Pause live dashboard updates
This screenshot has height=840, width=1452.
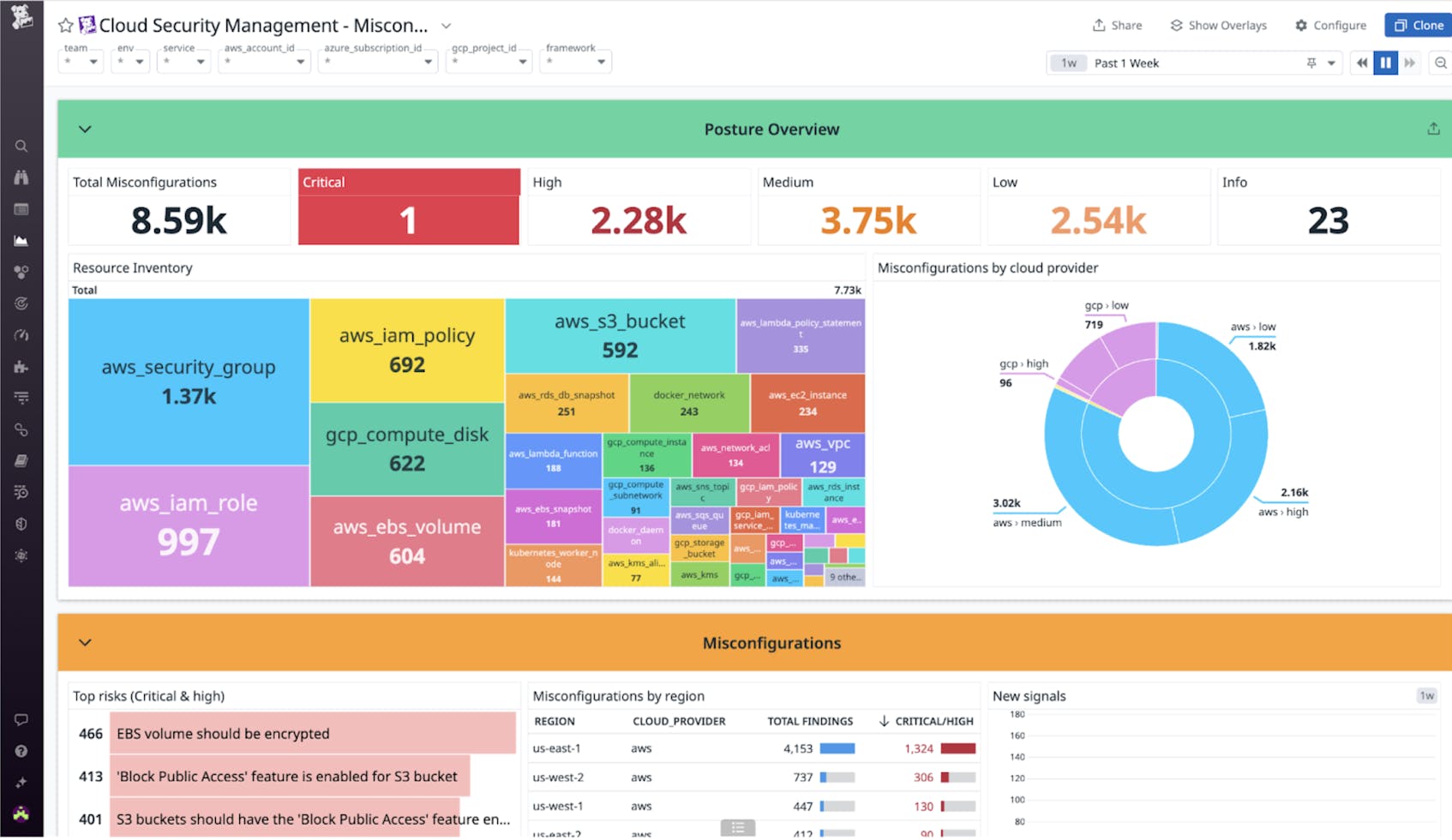[x=1386, y=63]
